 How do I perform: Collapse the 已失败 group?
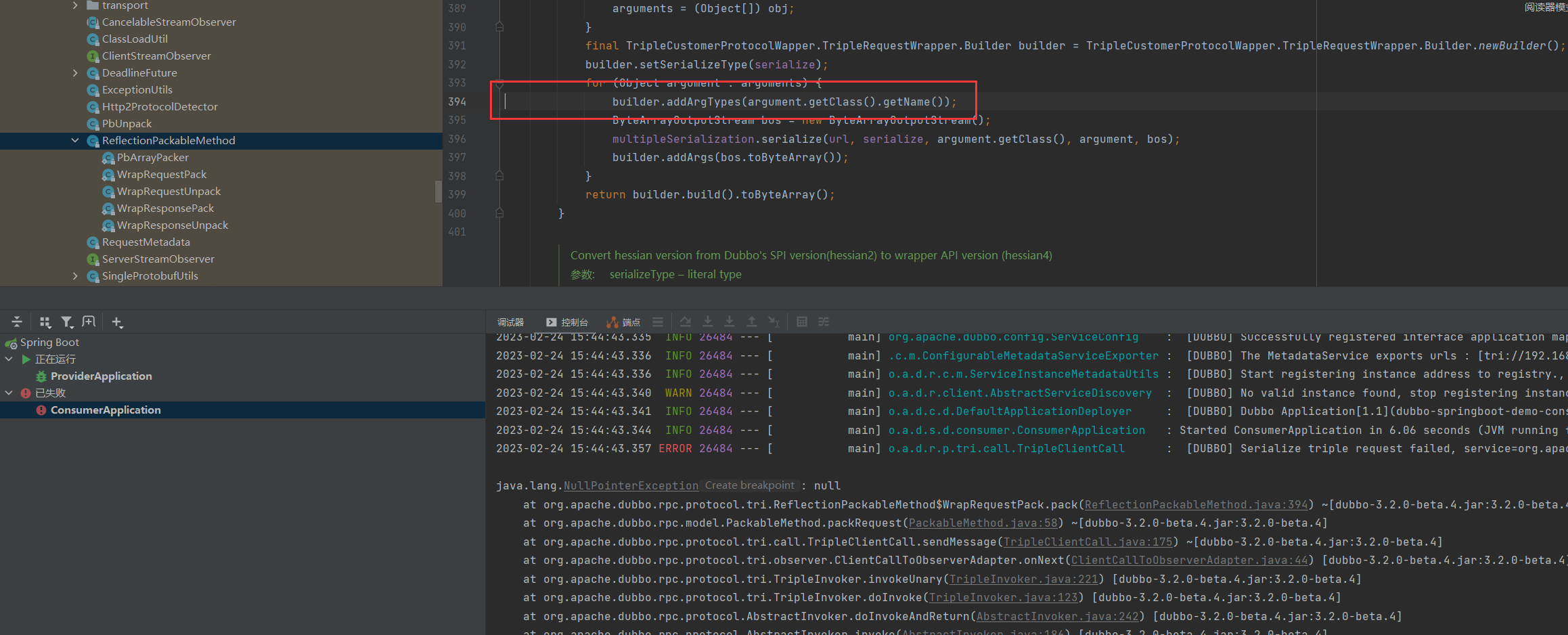tap(9, 393)
